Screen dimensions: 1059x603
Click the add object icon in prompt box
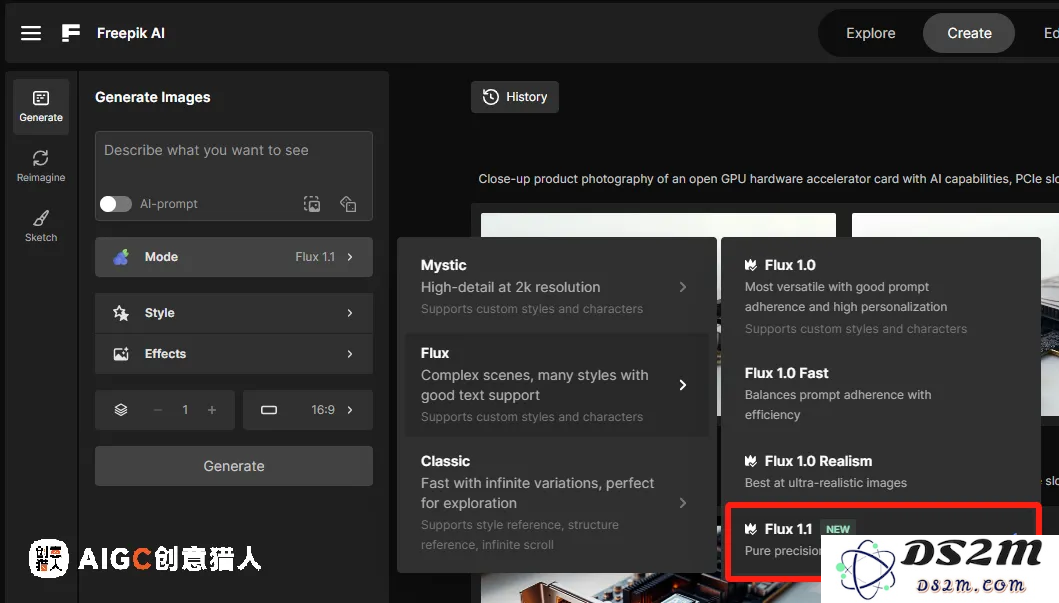[348, 204]
